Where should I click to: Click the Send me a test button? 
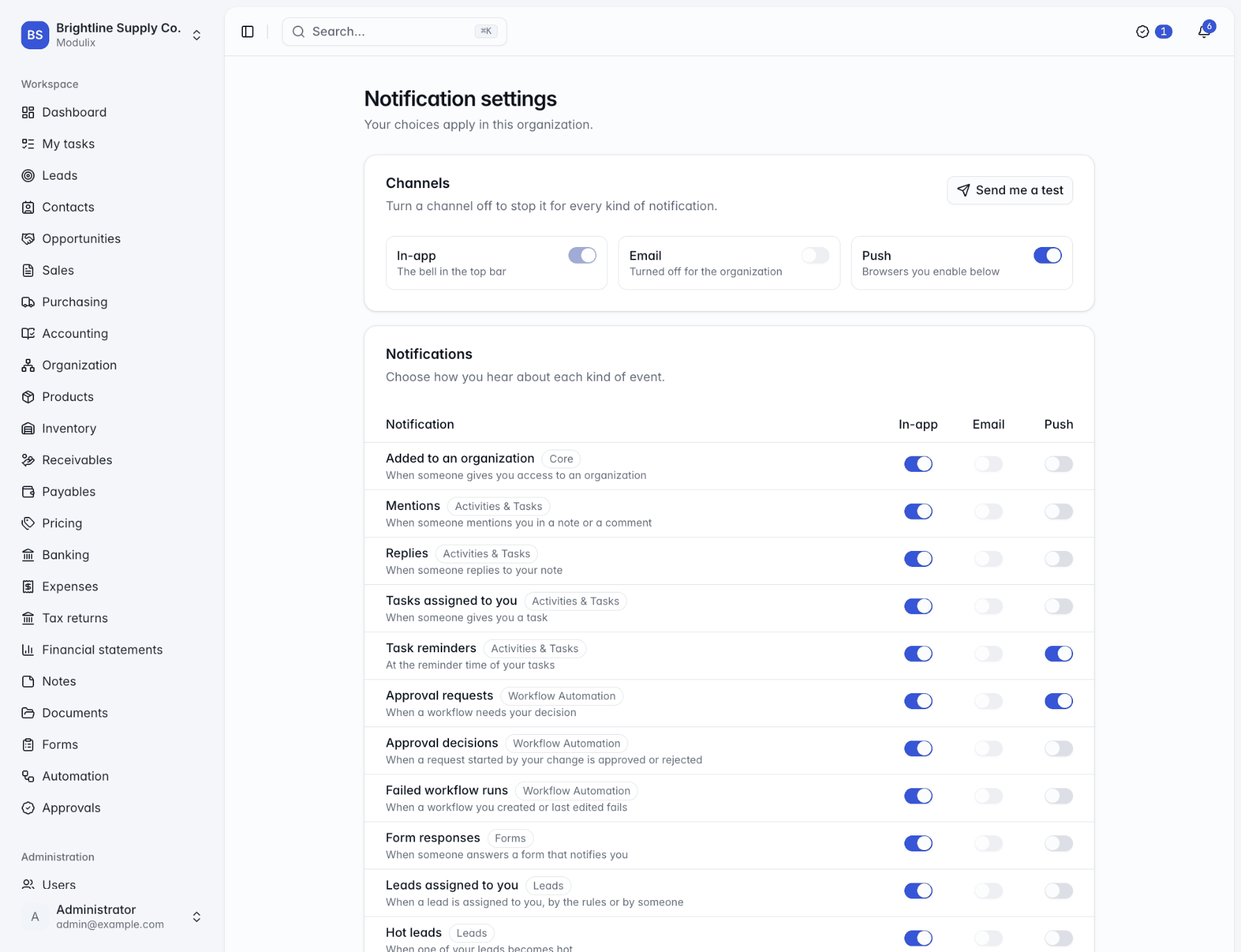point(1010,190)
